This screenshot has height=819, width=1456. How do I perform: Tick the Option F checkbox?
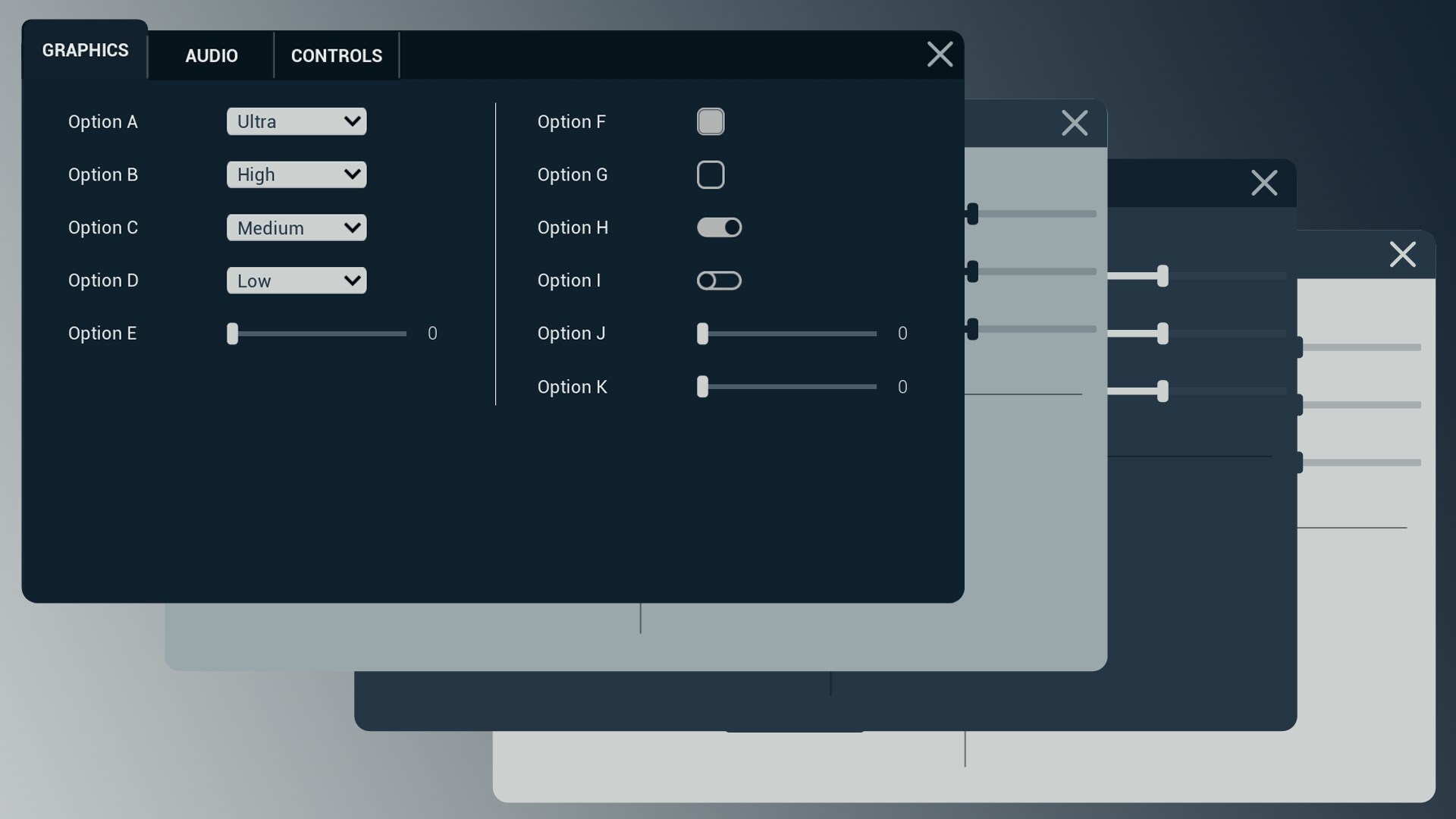pyautogui.click(x=710, y=121)
